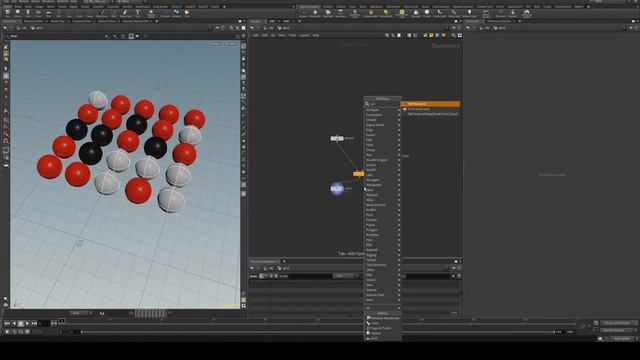Pick Grid from TAB menu history
Image resolution: width=640 pixels, height=360 pixels.
[382, 338]
